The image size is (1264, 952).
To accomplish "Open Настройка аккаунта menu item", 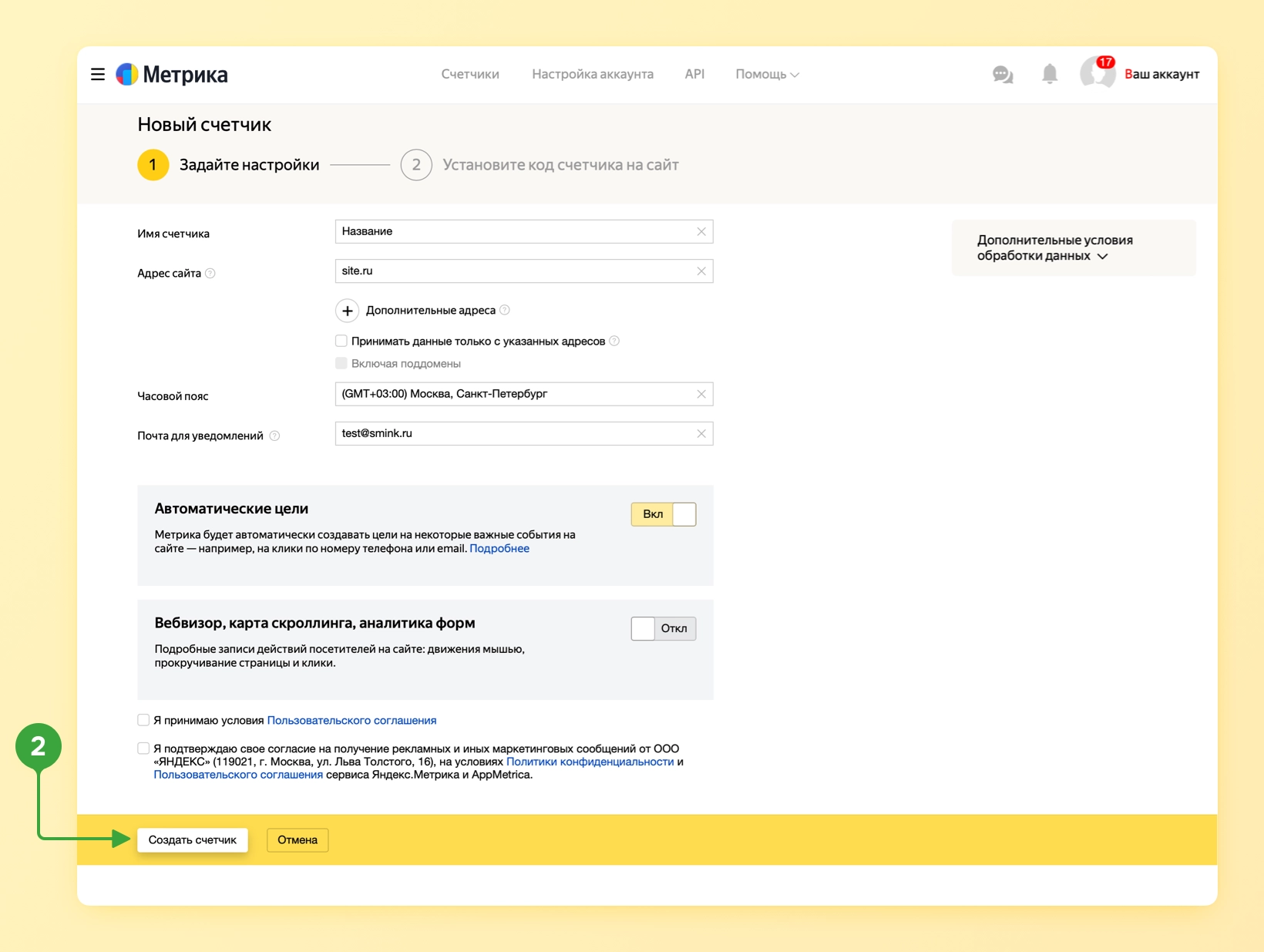I will point(593,74).
